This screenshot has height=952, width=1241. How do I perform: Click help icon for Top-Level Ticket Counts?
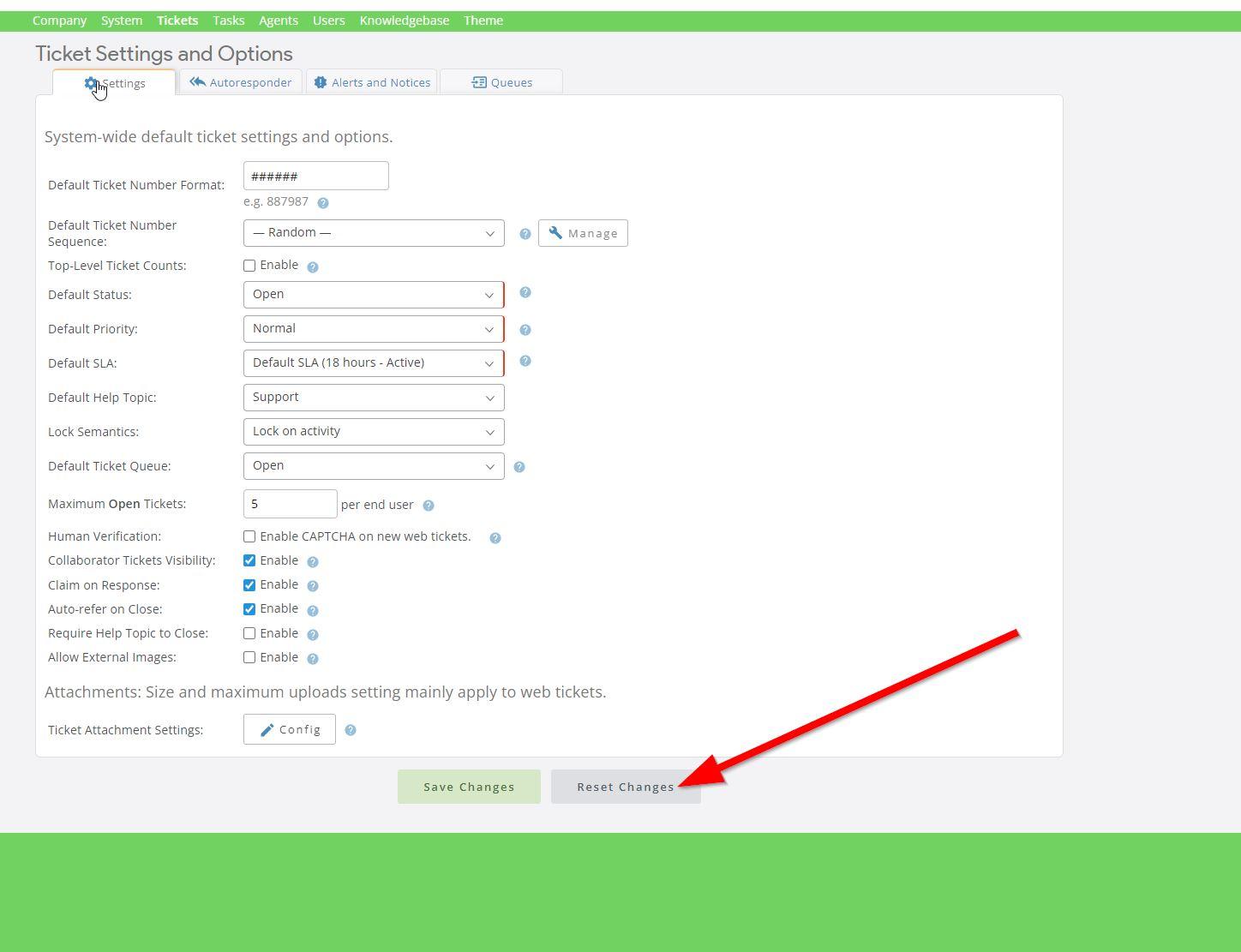(x=313, y=267)
